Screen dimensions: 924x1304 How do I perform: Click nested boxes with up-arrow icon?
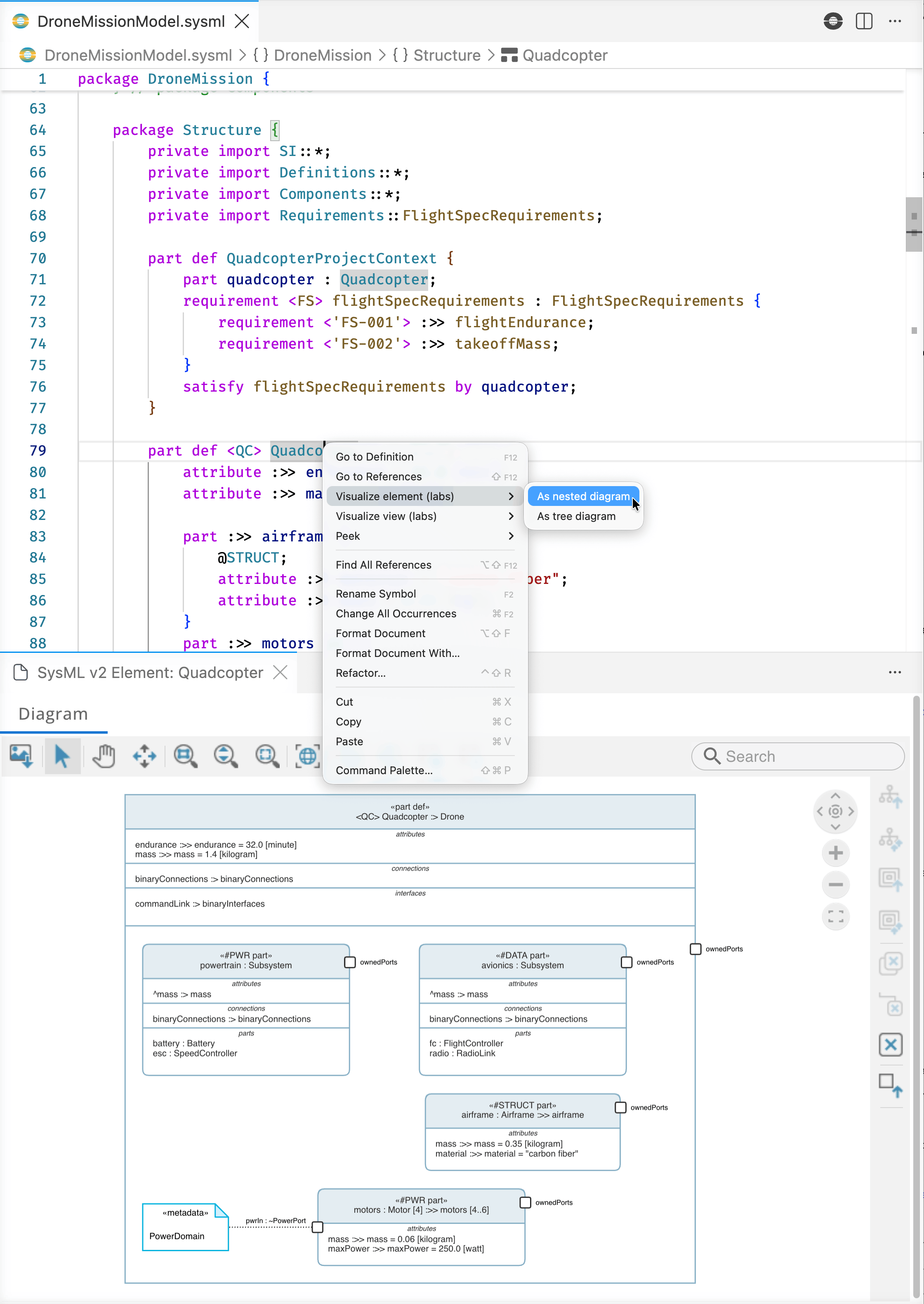(891, 879)
